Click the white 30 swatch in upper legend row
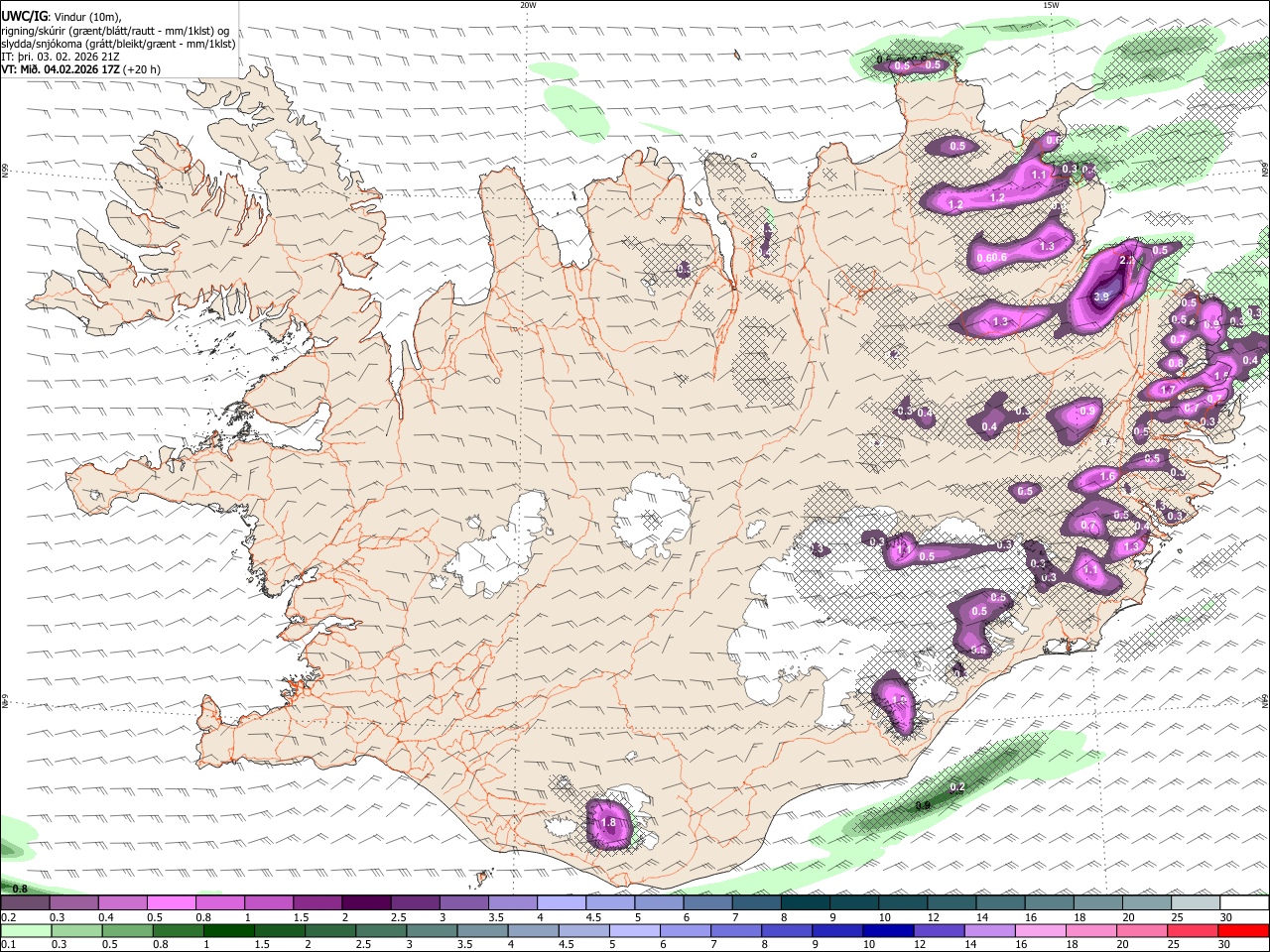 pos(1245,903)
